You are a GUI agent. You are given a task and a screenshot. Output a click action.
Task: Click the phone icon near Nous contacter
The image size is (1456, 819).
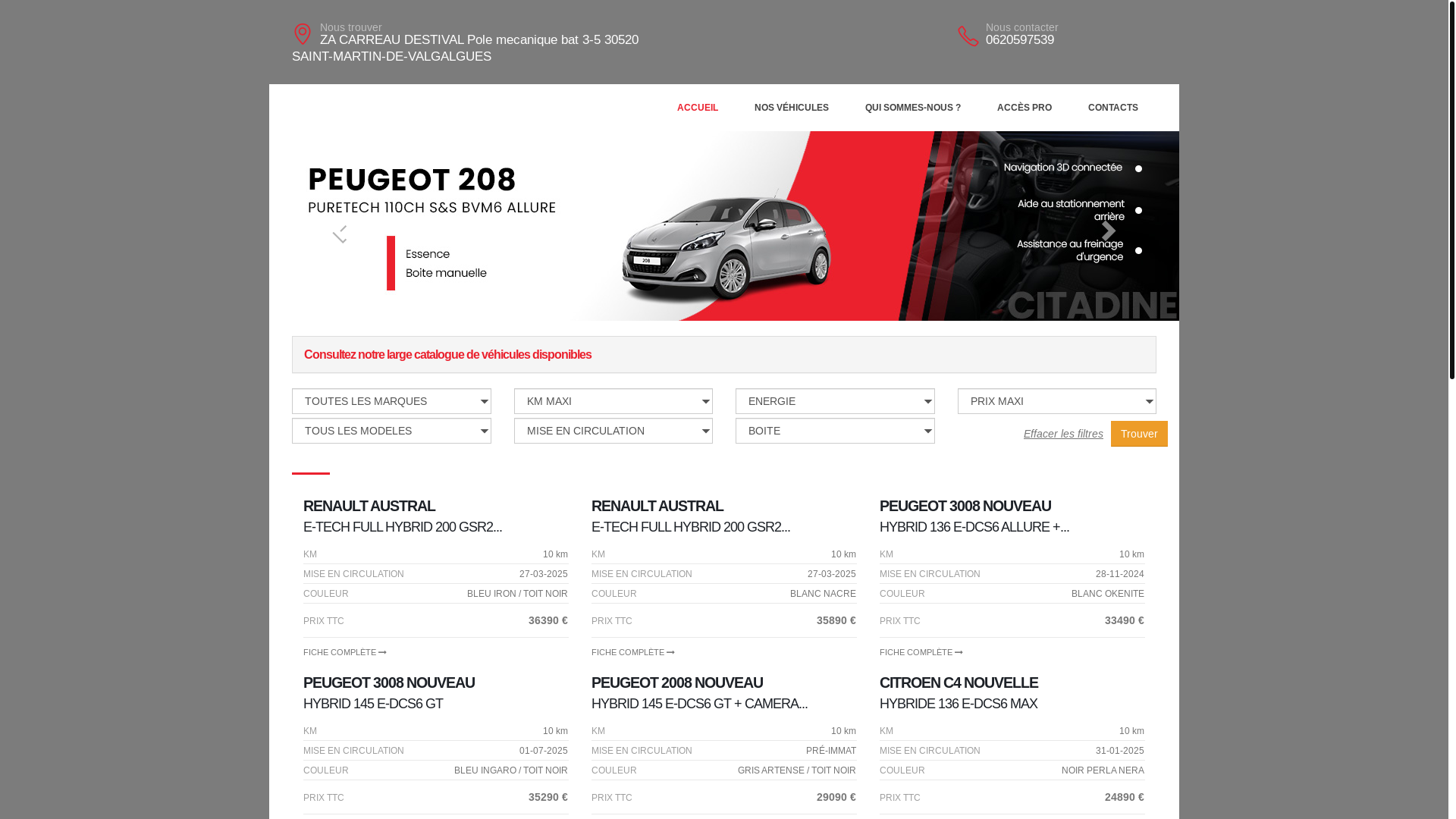click(968, 36)
